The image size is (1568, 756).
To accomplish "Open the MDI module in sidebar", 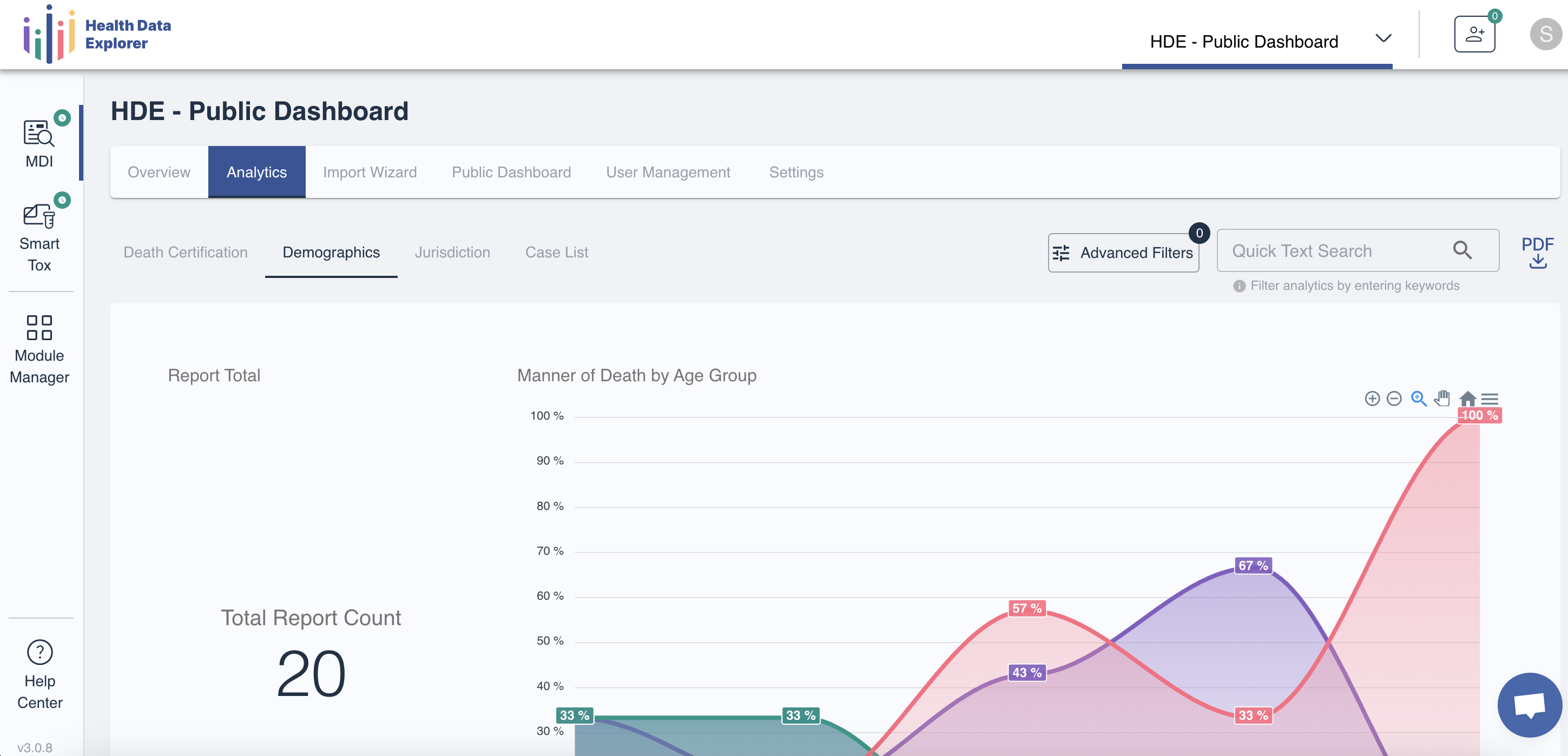I will coord(39,143).
